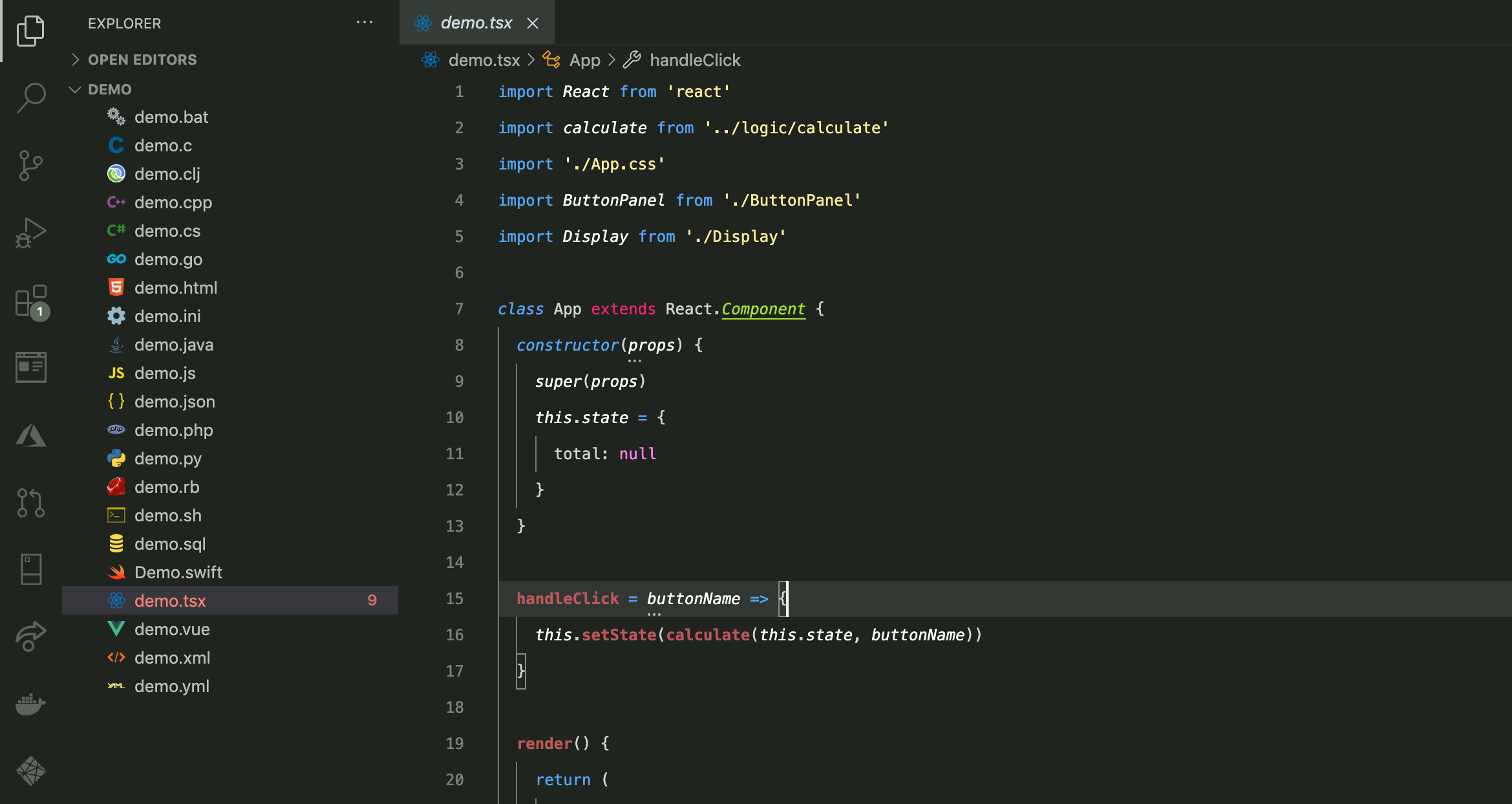This screenshot has width=1512, height=804.
Task: Open the preview panel icon in activity bar
Action: click(x=30, y=367)
